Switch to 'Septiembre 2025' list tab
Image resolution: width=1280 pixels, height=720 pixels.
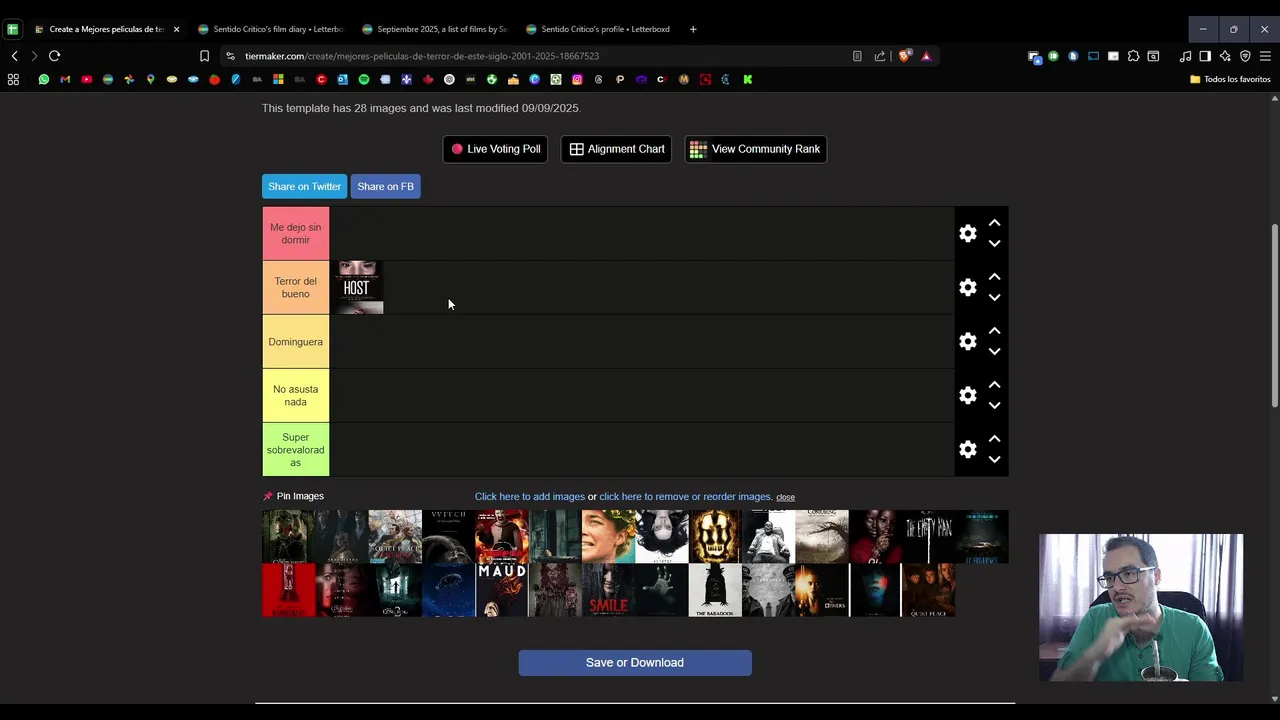coord(434,29)
